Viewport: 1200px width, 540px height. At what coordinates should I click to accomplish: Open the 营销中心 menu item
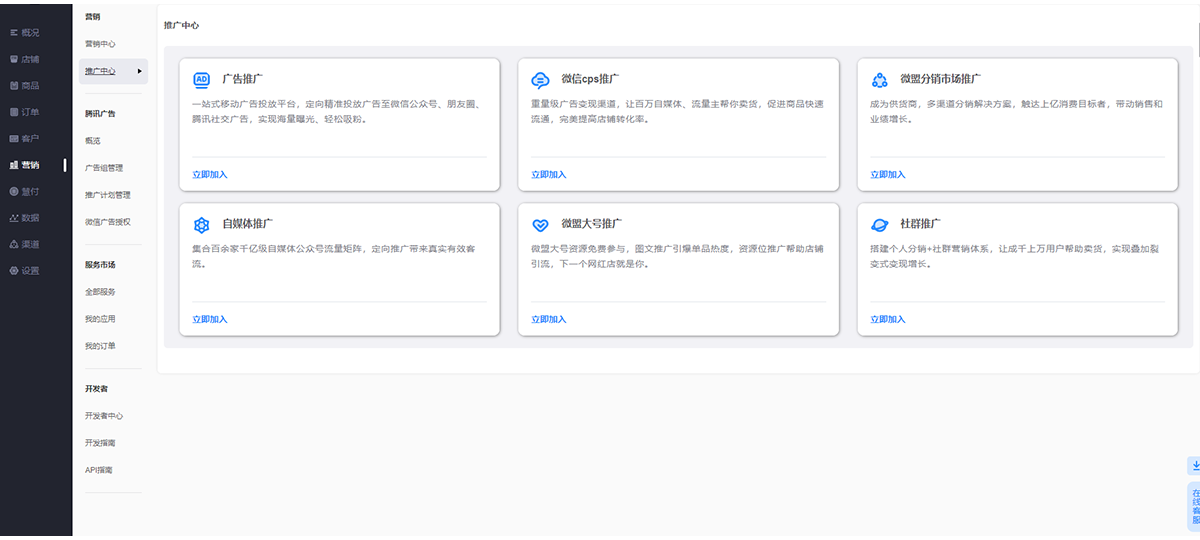[x=100, y=44]
